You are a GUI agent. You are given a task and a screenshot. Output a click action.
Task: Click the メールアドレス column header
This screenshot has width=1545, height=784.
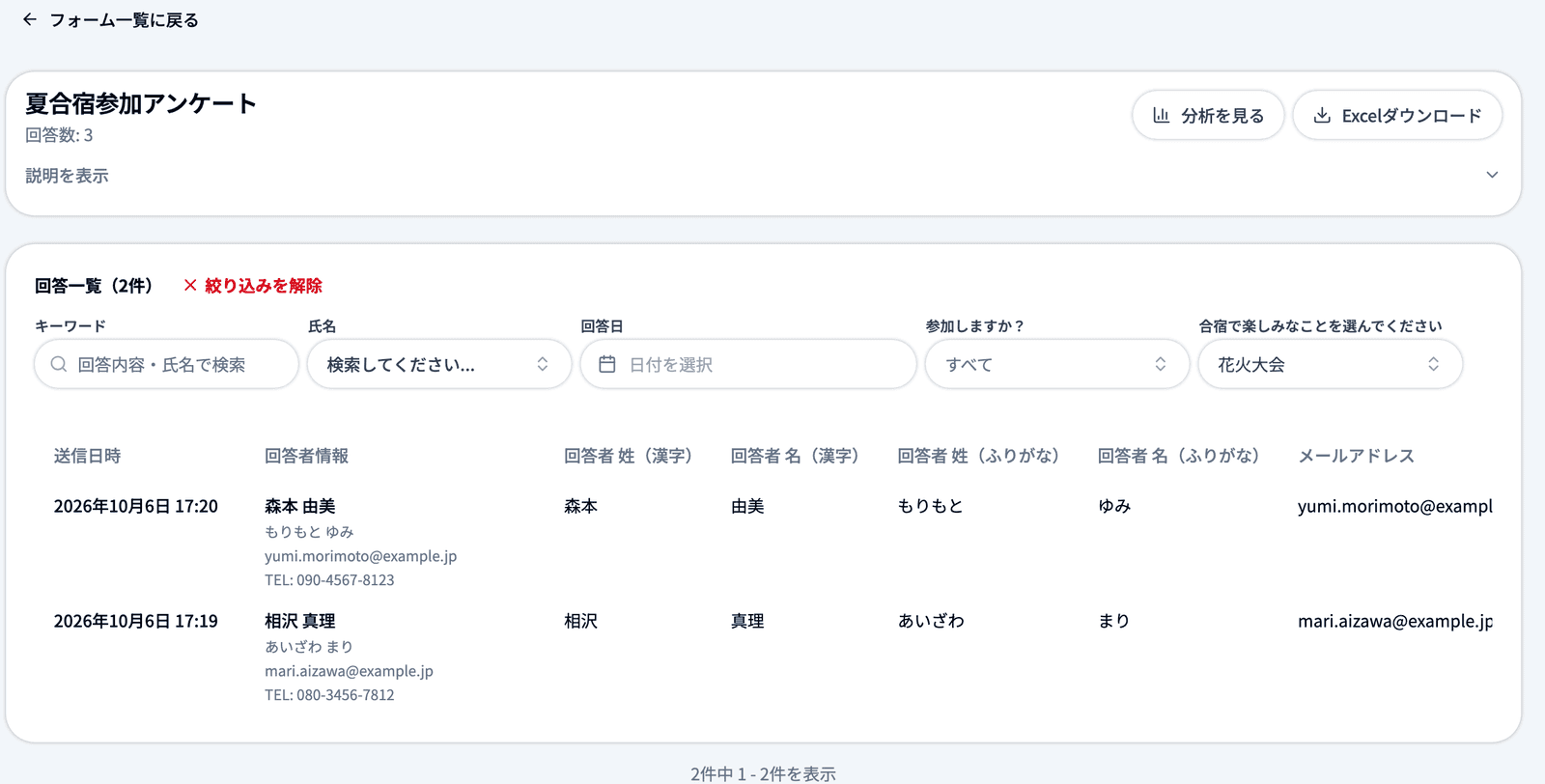[1356, 456]
